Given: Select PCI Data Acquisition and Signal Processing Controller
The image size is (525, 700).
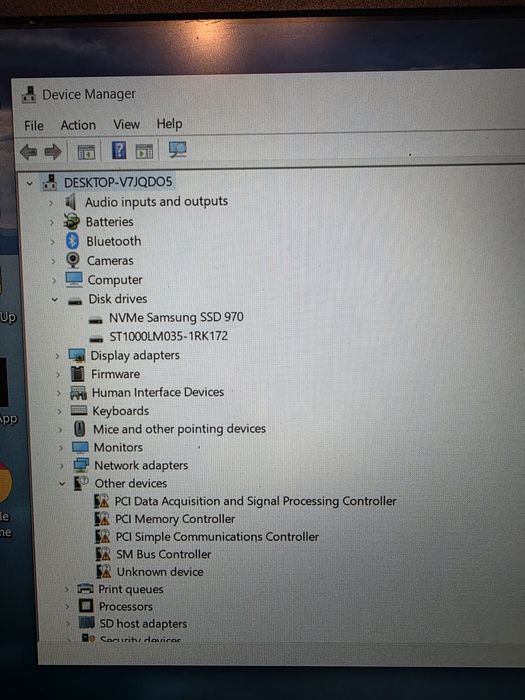Looking at the screenshot, I should point(255,501).
